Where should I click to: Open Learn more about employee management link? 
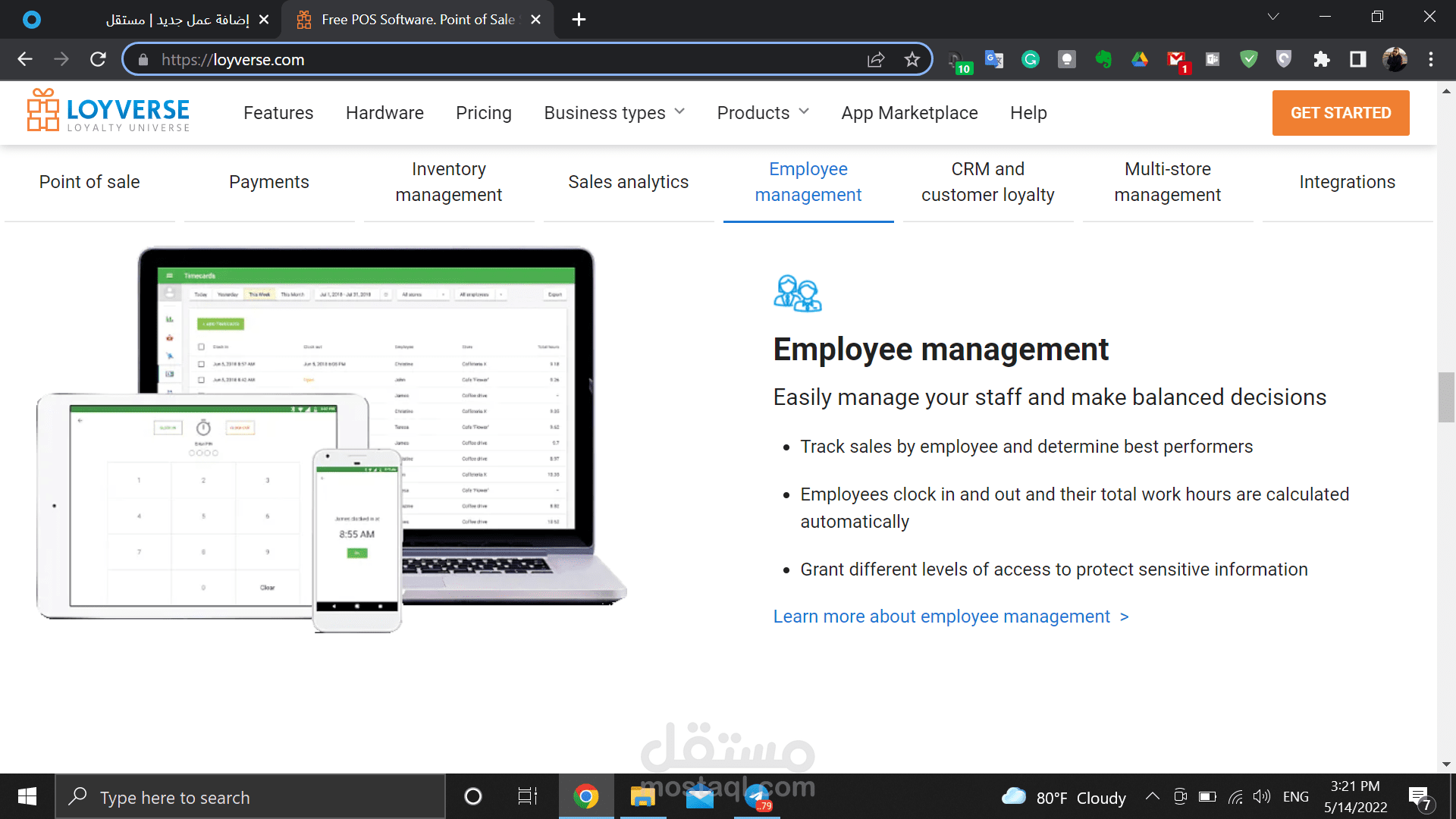(x=950, y=617)
